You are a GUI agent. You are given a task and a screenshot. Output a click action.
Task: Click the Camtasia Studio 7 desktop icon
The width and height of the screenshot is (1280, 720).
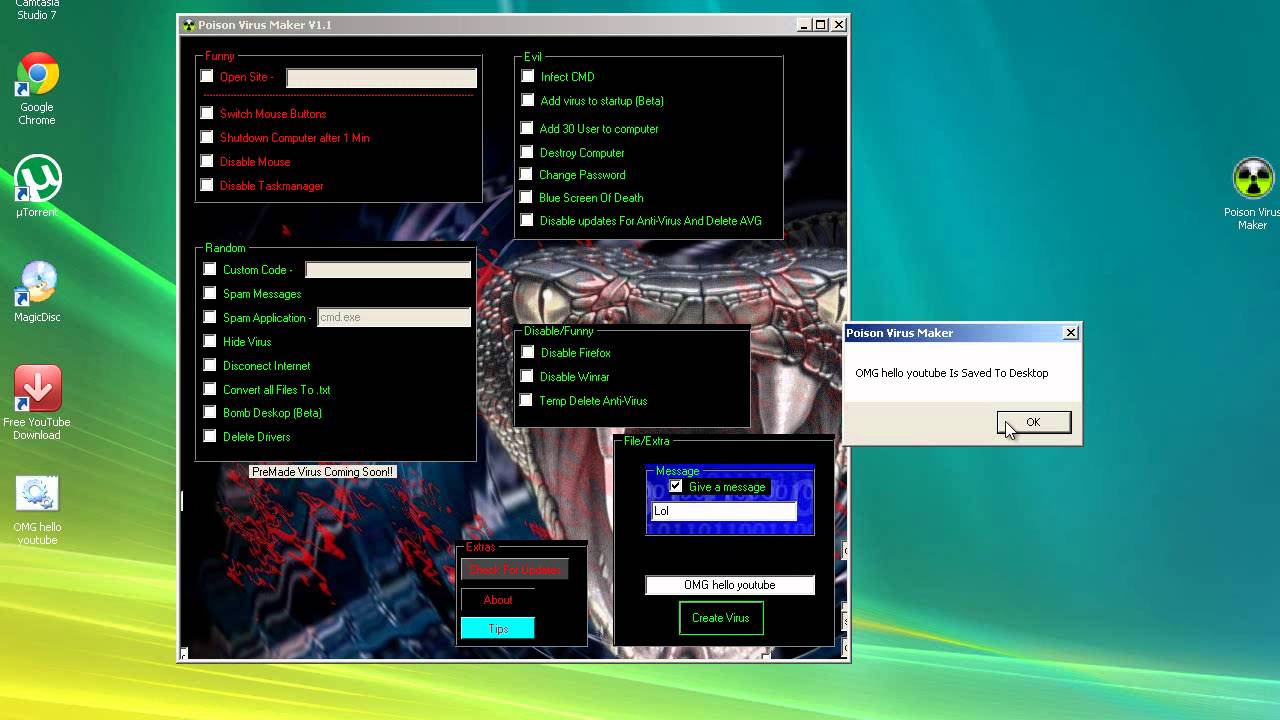(37, 10)
